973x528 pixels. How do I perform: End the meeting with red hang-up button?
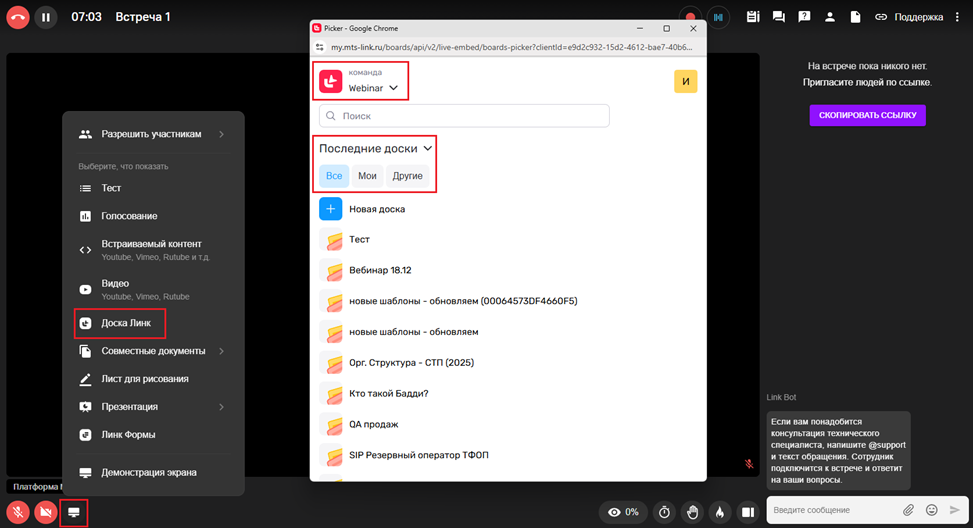click(18, 17)
